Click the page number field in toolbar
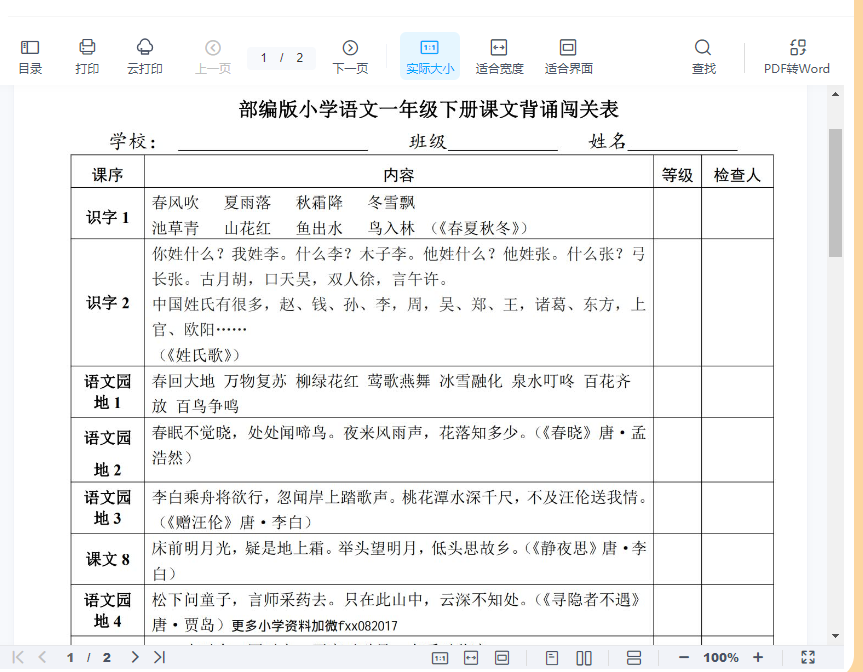This screenshot has height=672, width=863. (264, 58)
